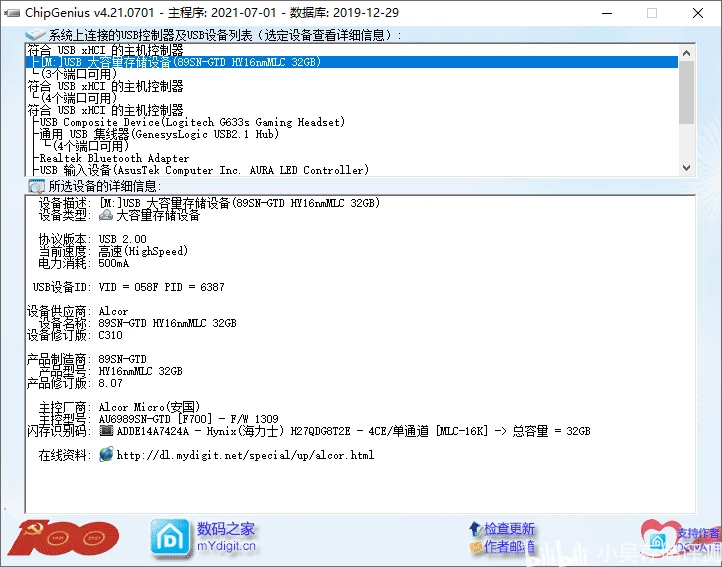Viewport: 722px width, 567px height.
Task: Select the AURA LED Controller device
Action: pos(204,170)
